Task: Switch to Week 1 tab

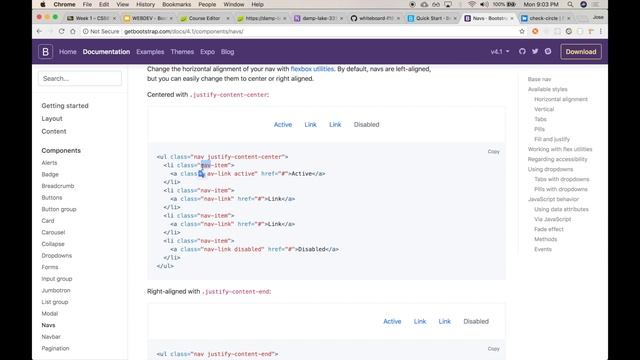Action: pos(92,18)
